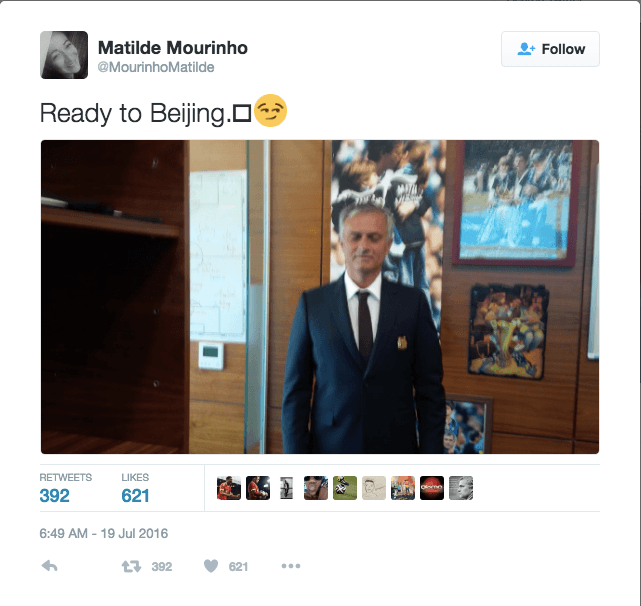Open Matilde Mourinho's profile picture
The width and height of the screenshot is (641, 606).
[x=64, y=55]
